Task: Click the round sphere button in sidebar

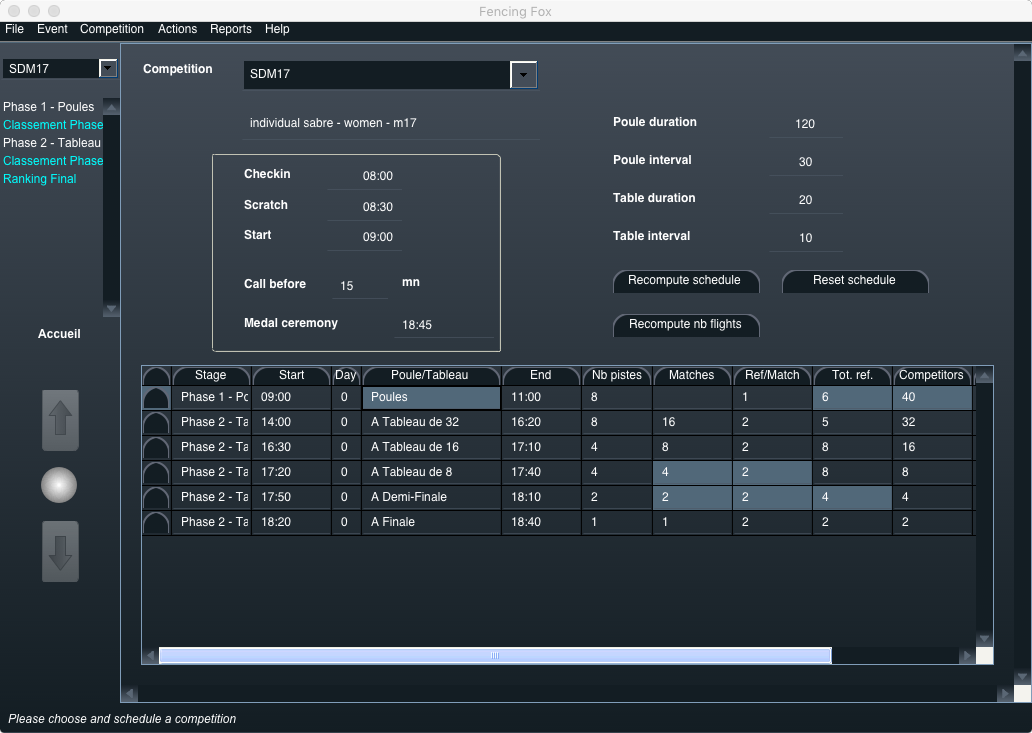Action: [x=59, y=485]
